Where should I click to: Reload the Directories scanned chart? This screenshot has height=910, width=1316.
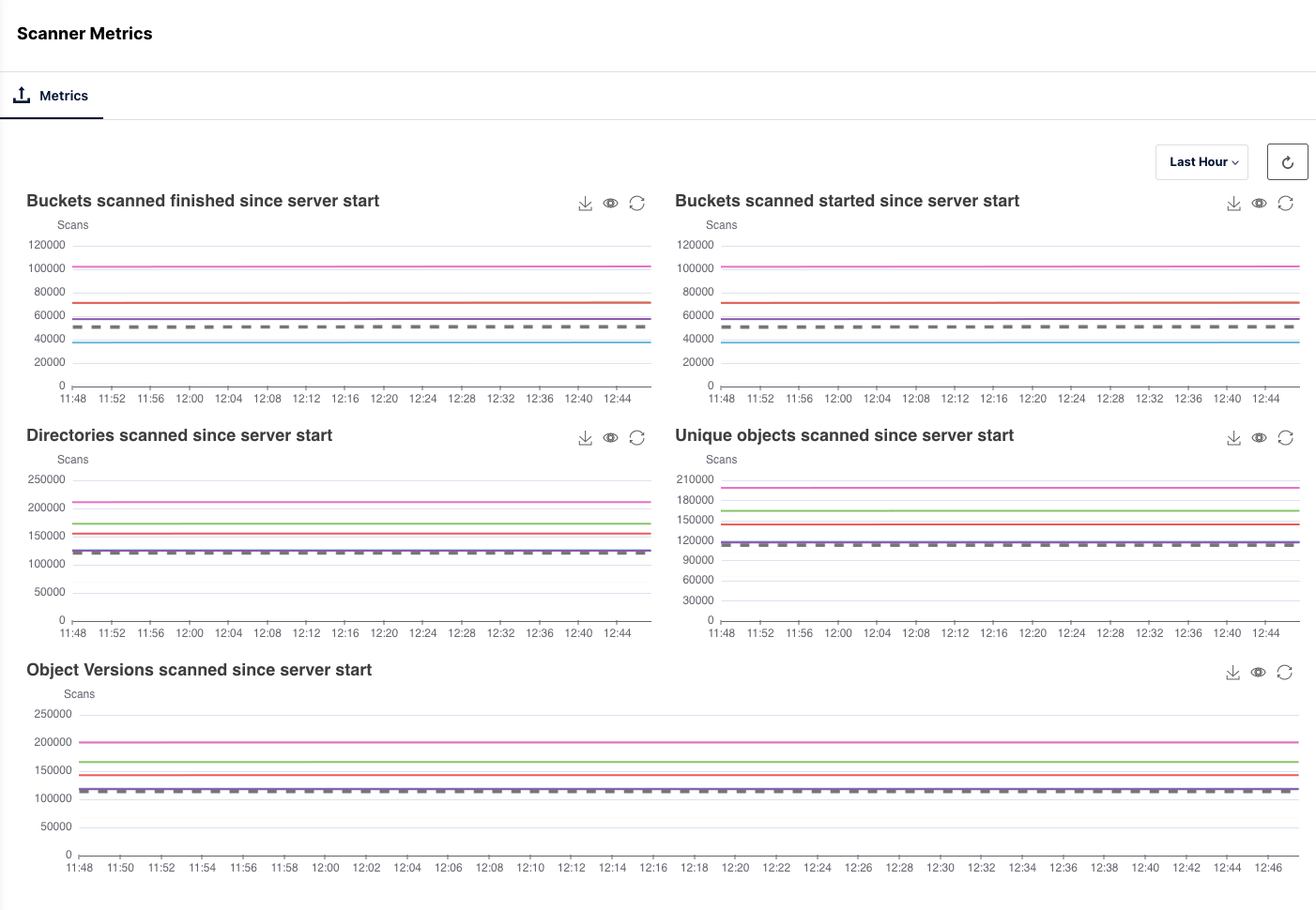pos(636,438)
